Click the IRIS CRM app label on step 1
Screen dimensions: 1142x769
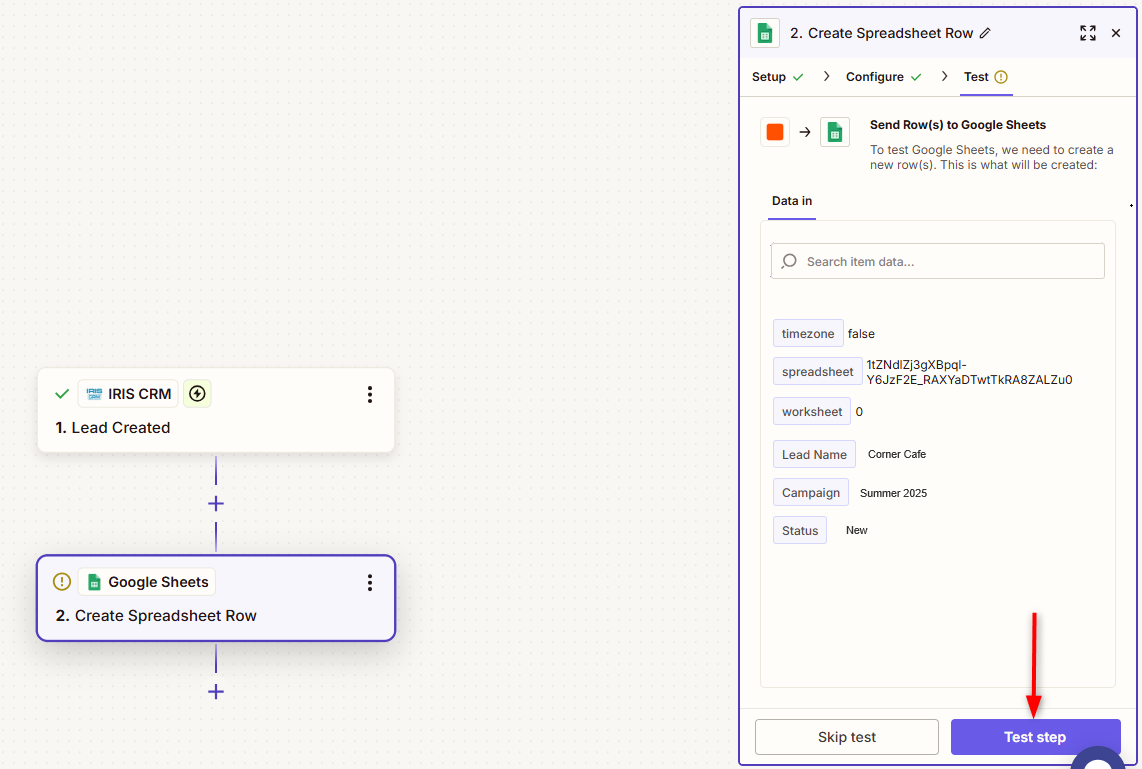pyautogui.click(x=128, y=394)
